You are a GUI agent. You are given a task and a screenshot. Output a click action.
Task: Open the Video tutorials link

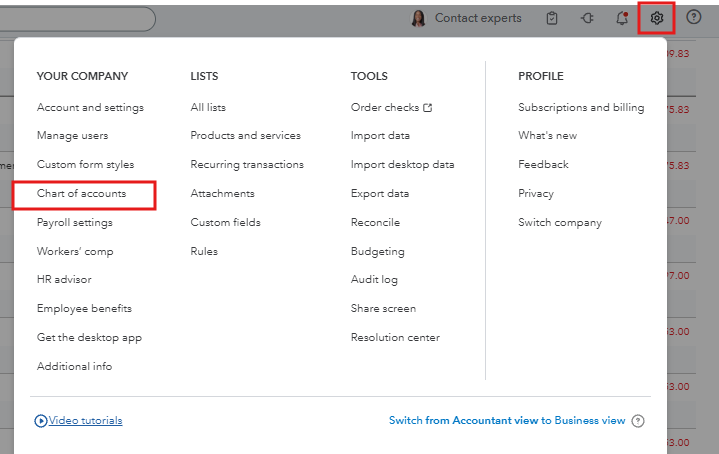(85, 421)
